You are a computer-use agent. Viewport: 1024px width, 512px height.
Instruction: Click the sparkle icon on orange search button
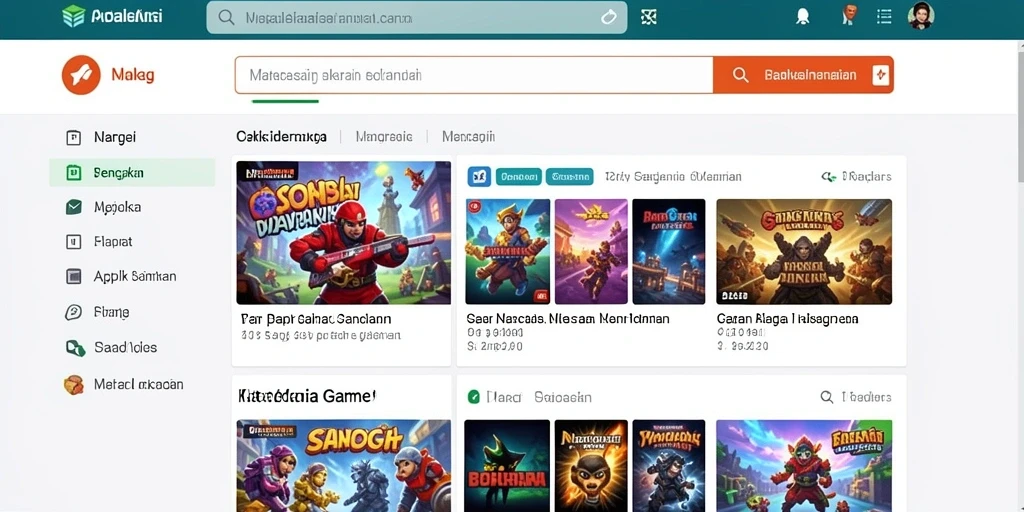coord(880,75)
